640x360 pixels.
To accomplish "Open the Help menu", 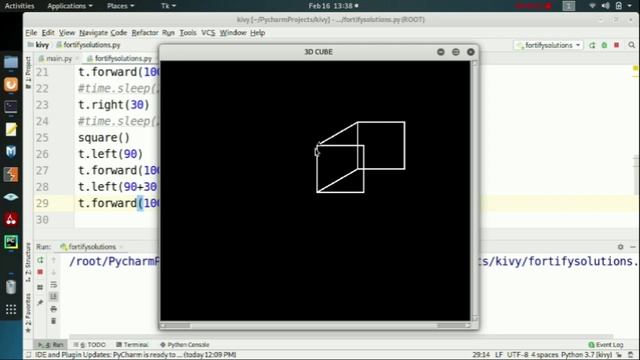I will (x=258, y=33).
